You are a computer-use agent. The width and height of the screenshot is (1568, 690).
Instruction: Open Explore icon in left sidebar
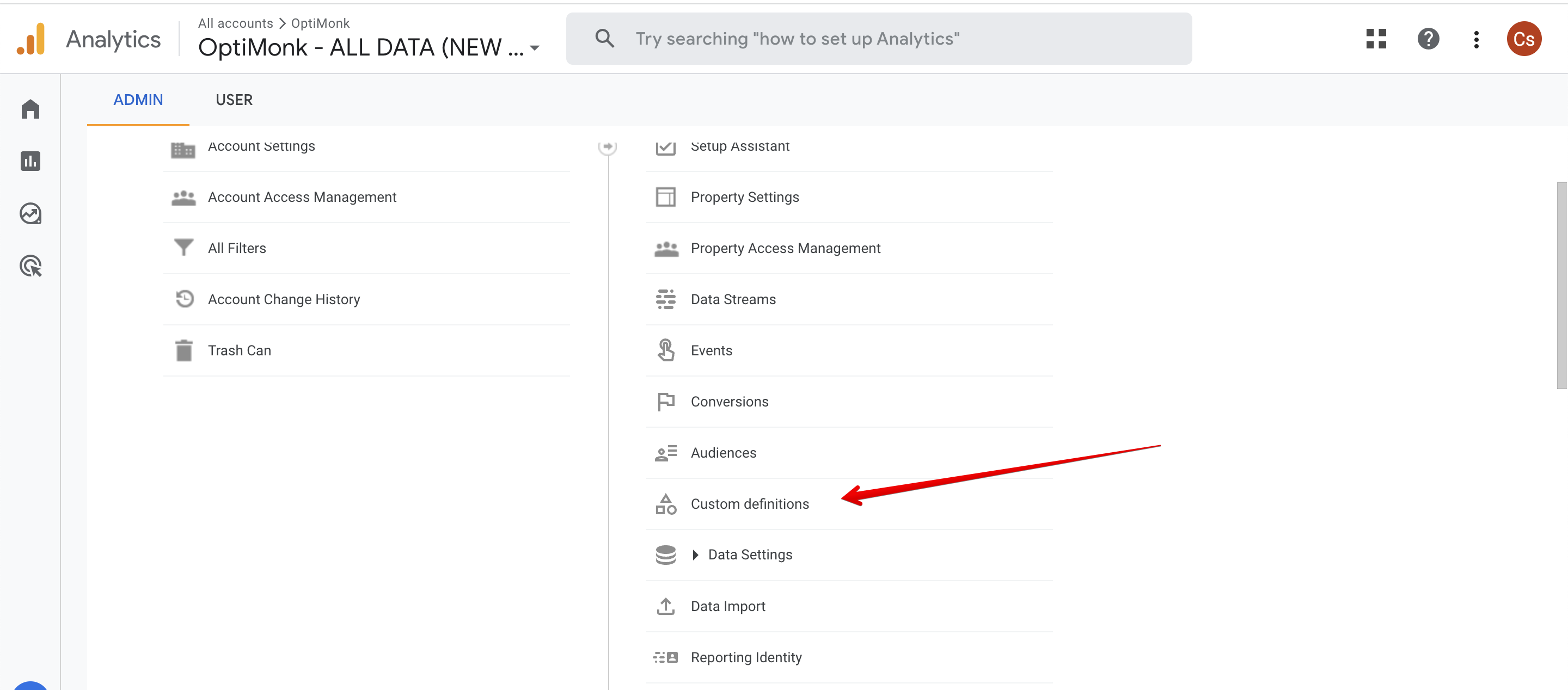click(30, 213)
